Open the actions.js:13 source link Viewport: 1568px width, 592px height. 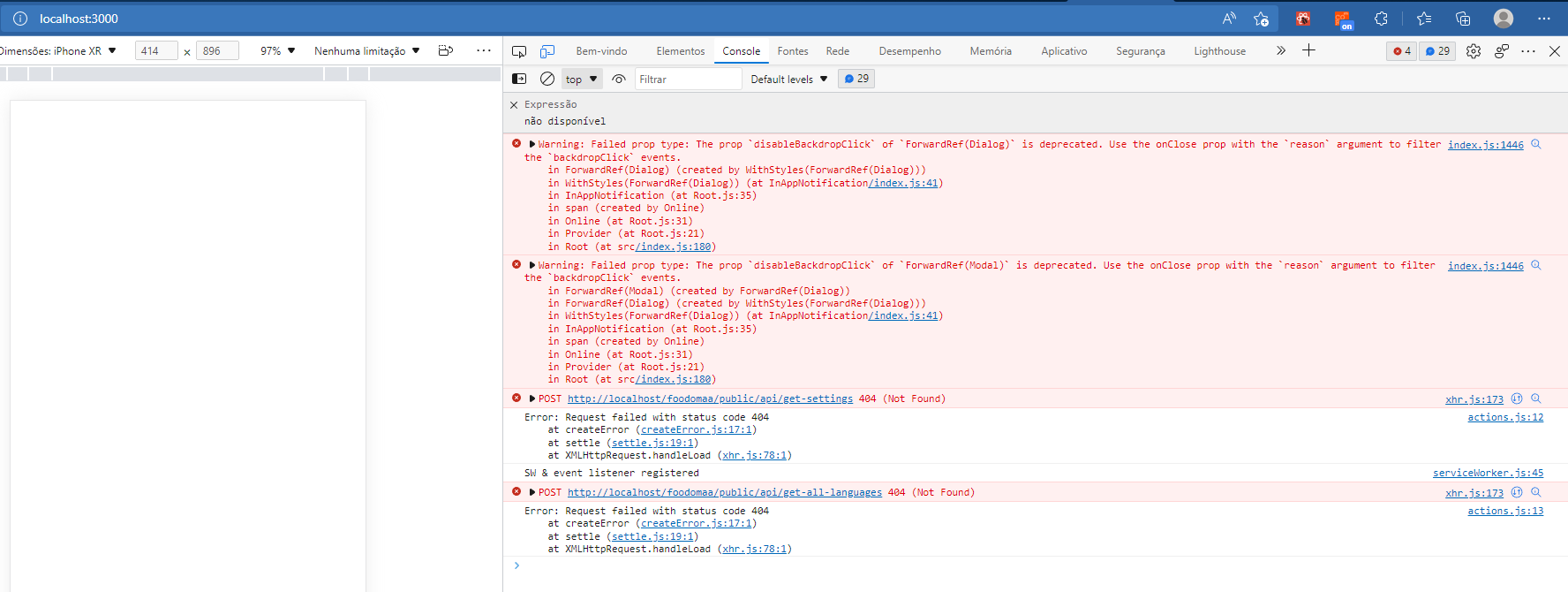tap(1505, 511)
